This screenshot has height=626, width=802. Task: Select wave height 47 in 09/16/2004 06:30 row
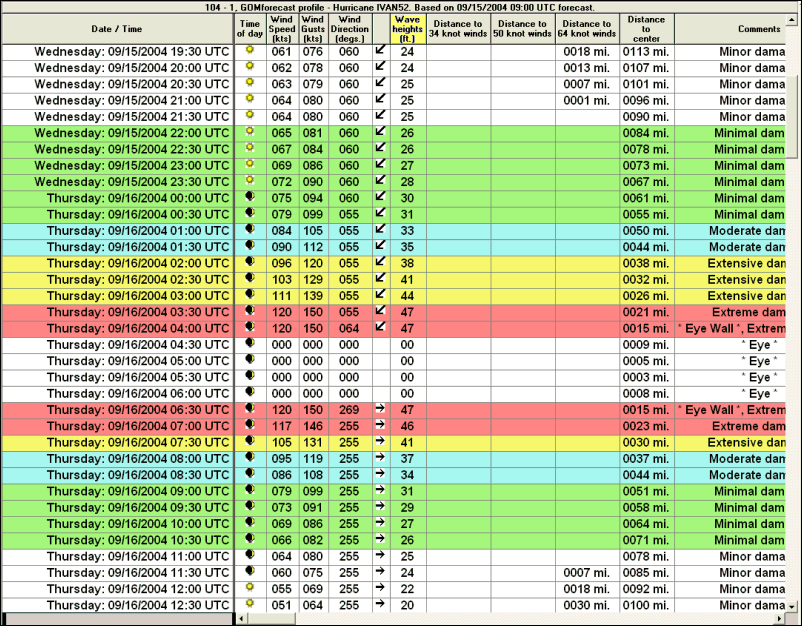click(x=407, y=410)
